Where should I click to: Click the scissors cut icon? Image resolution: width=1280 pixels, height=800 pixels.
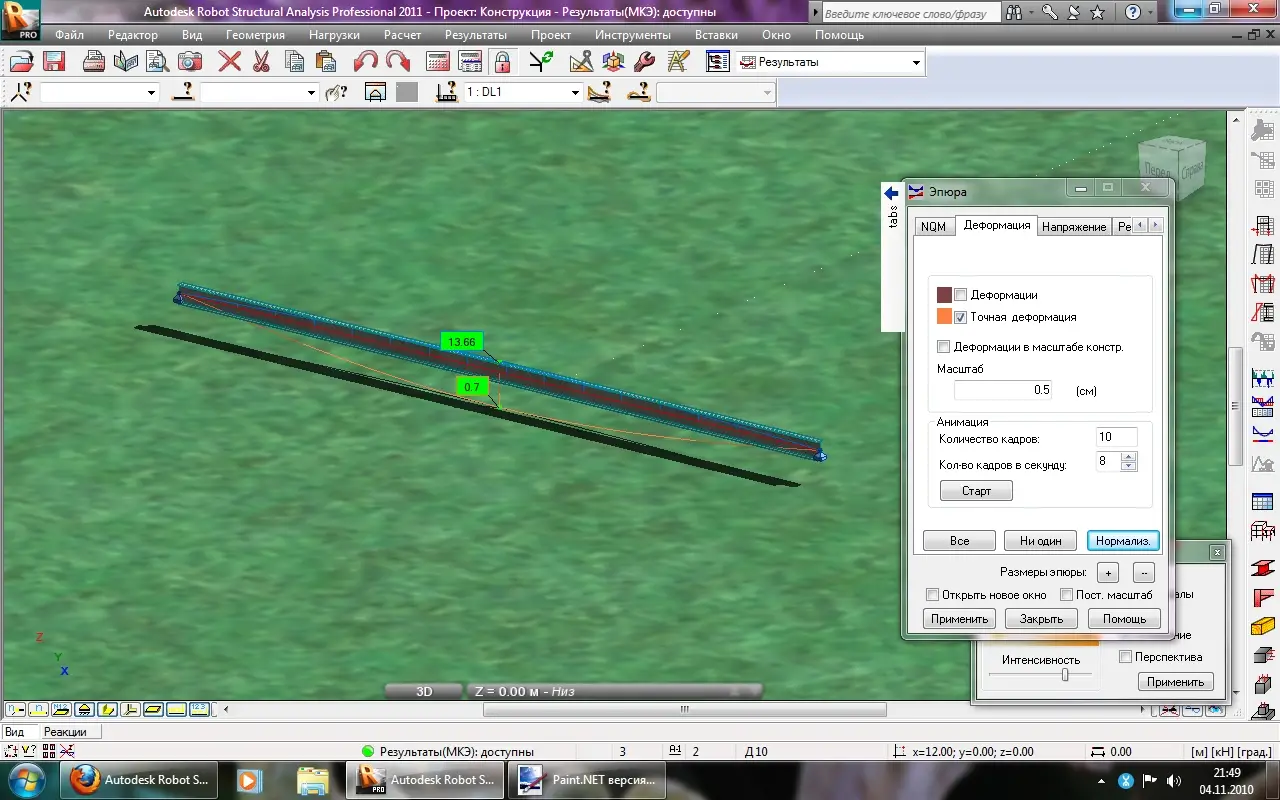click(262, 62)
